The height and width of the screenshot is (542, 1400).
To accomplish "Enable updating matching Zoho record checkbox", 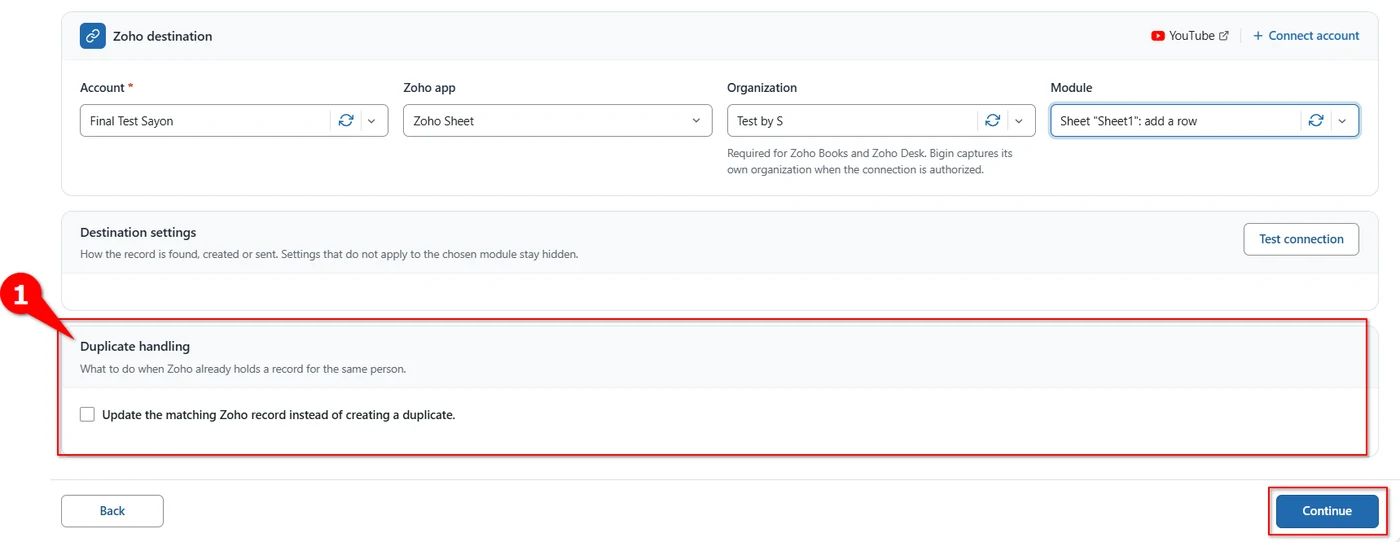I will [x=88, y=414].
